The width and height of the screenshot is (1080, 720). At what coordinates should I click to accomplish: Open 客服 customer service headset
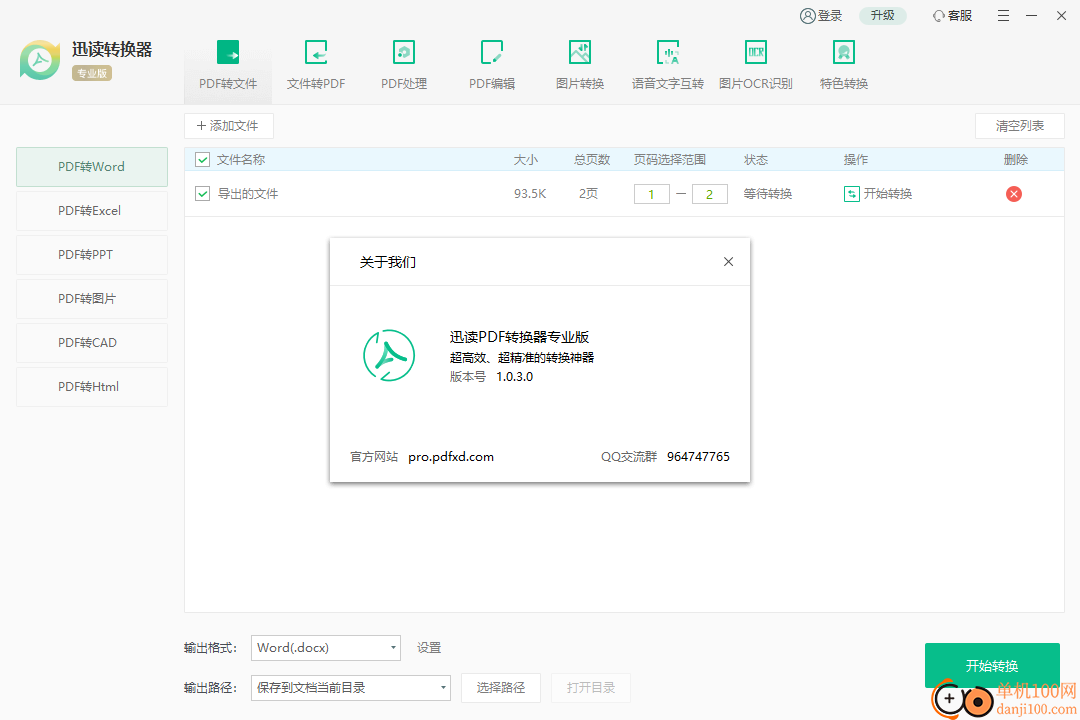tap(938, 16)
